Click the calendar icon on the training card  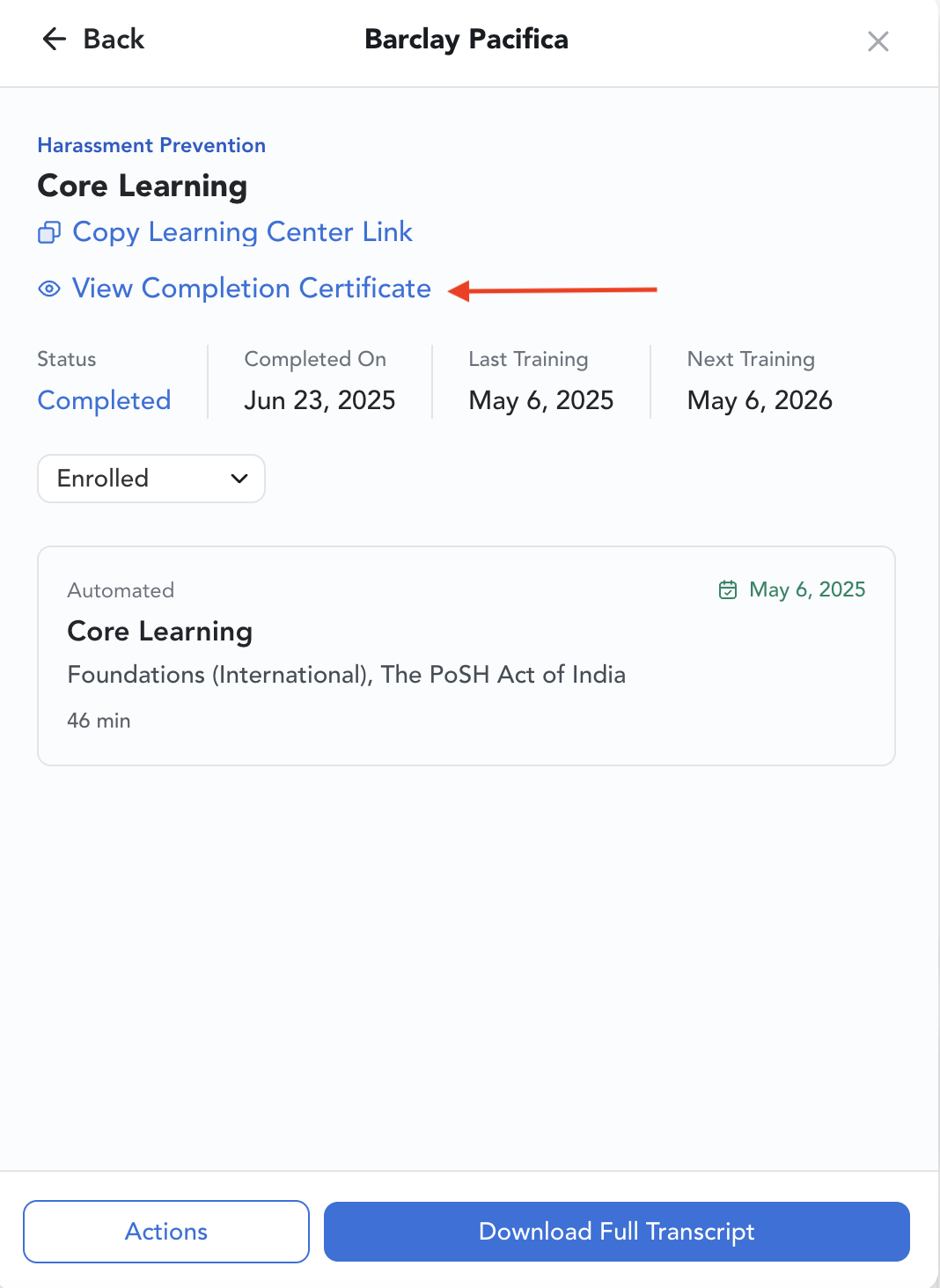pos(728,589)
